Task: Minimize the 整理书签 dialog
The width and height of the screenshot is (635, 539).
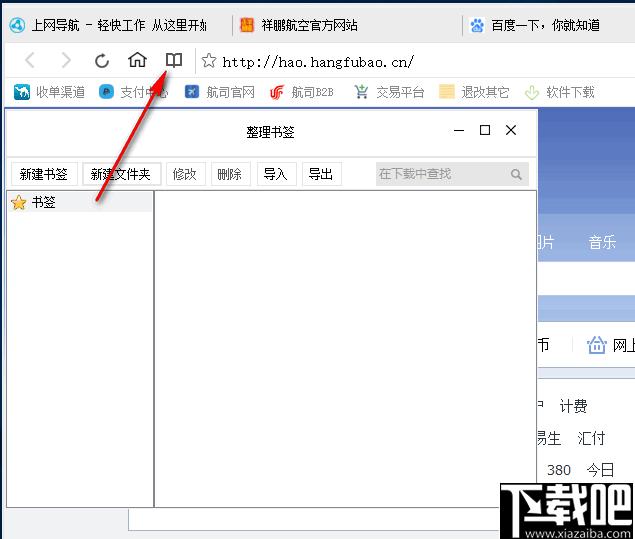Action: coord(459,130)
